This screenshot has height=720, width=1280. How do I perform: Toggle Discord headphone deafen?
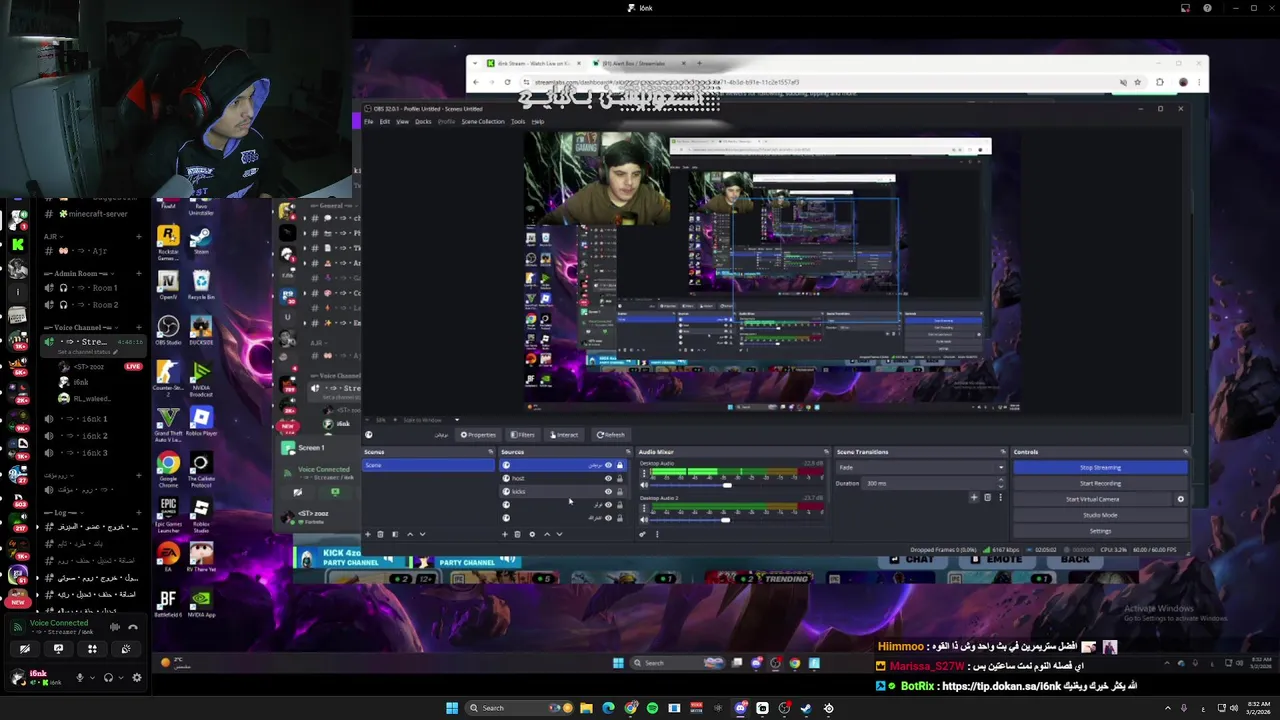[108, 677]
